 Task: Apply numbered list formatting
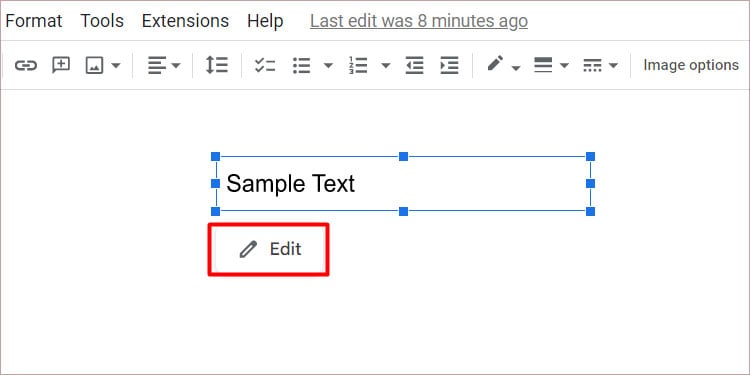[x=358, y=66]
